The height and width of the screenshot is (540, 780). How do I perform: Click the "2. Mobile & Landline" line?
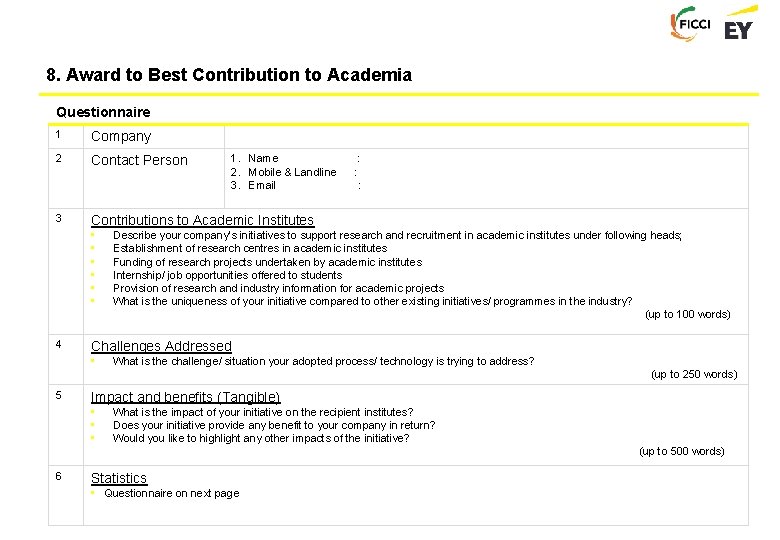(293, 172)
